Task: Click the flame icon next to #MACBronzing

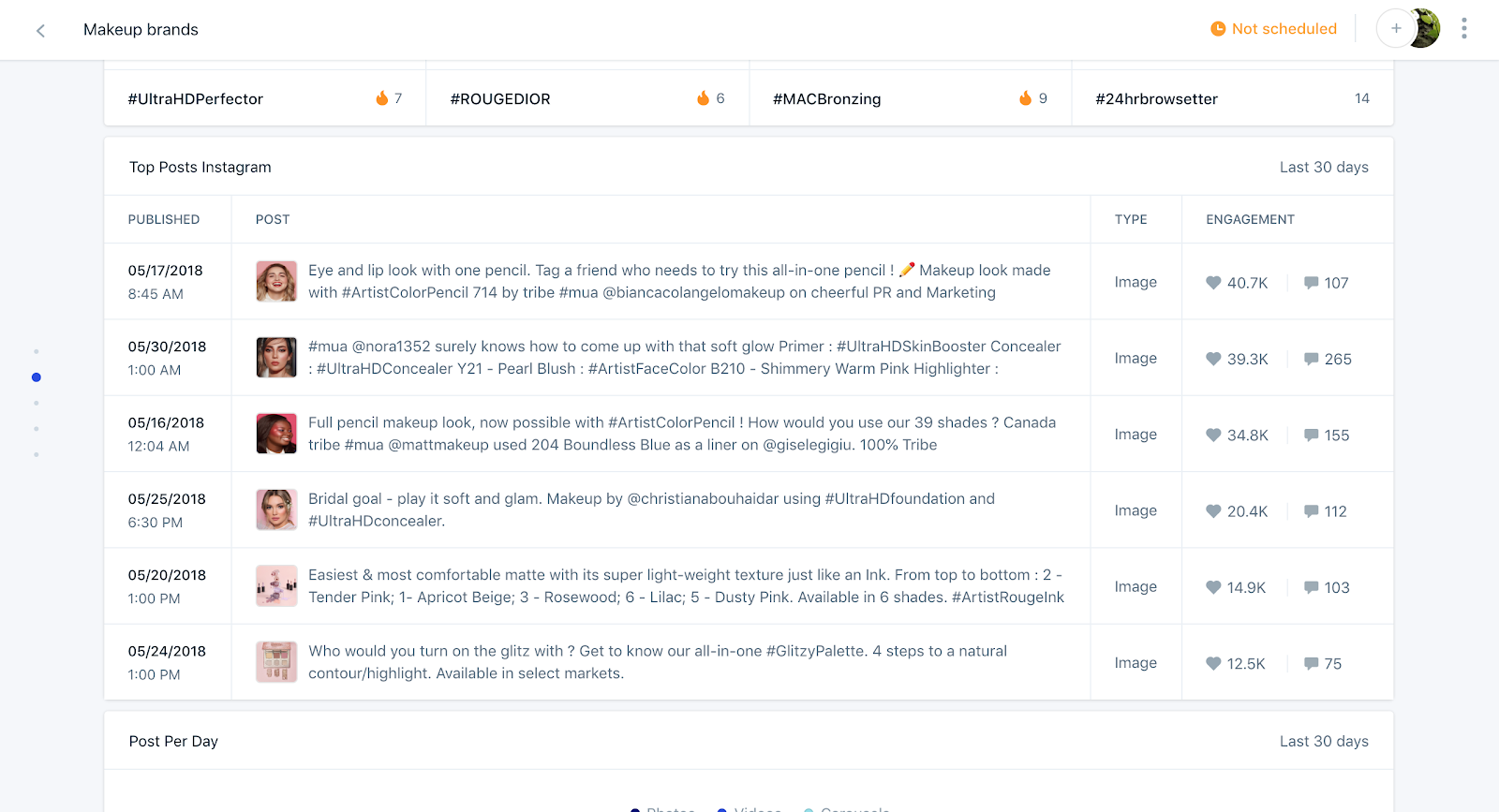Action: 1026,98
